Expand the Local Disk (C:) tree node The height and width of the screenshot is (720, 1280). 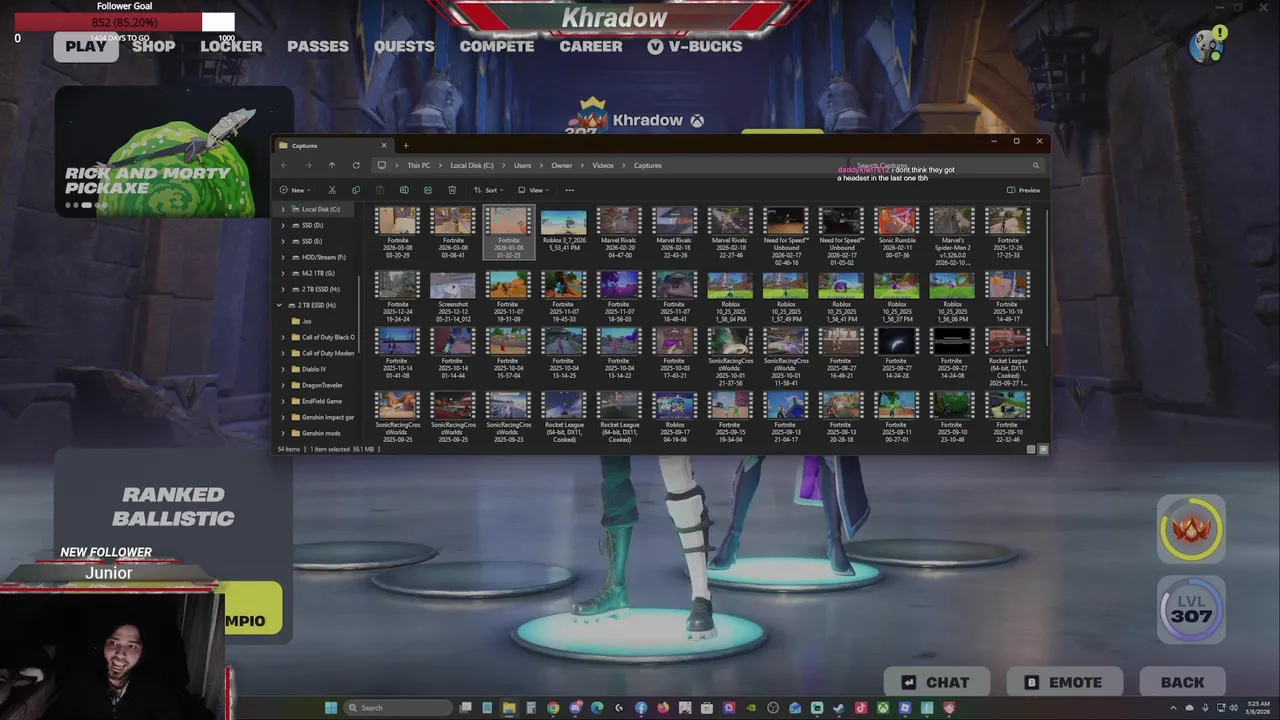pyautogui.click(x=282, y=209)
